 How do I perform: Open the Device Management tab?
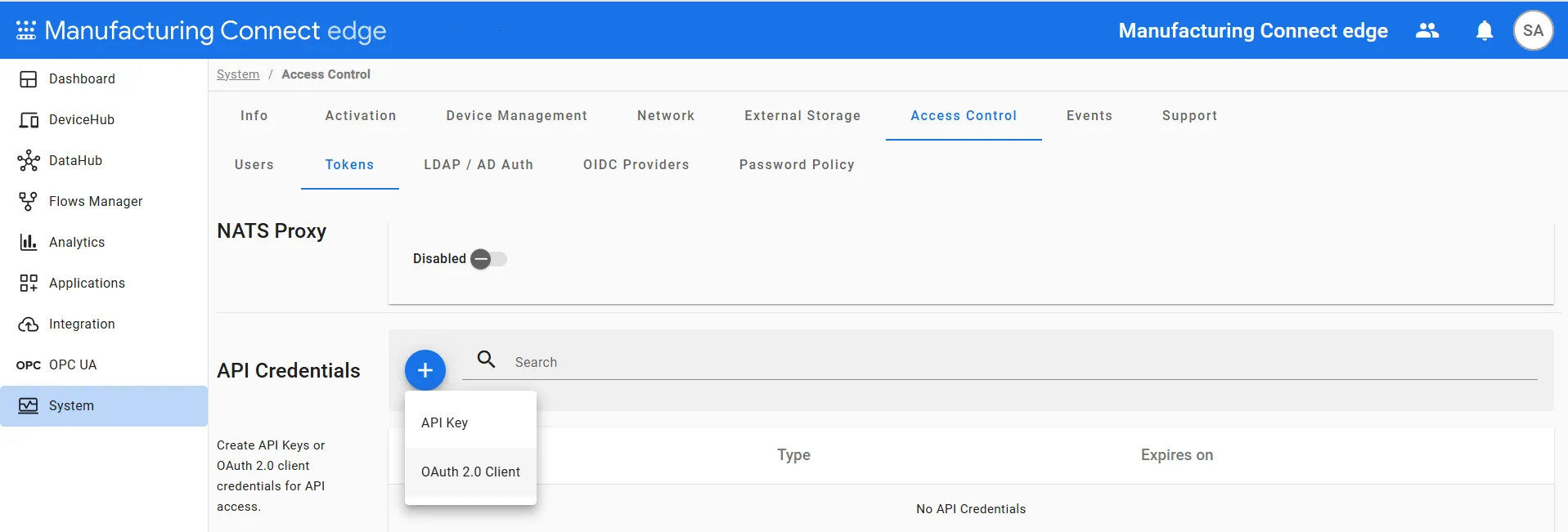point(517,116)
